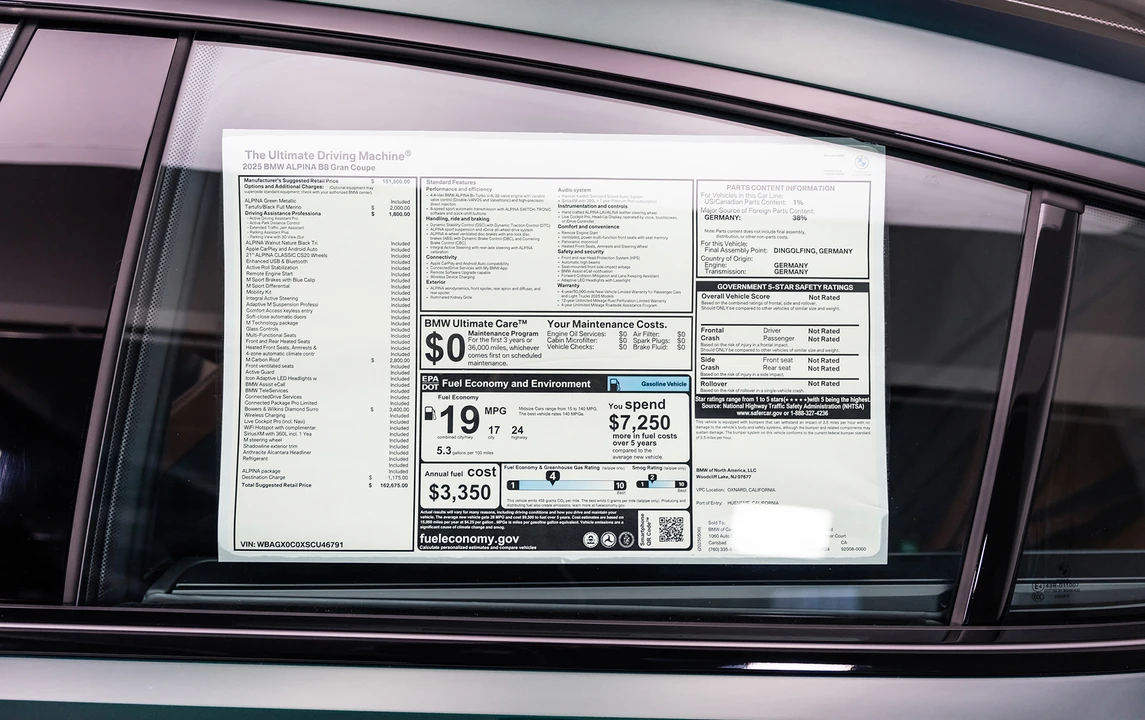Viewport: 1145px width, 720px height.
Task: Click the $3,350 annual fuel cost
Action: point(459,493)
